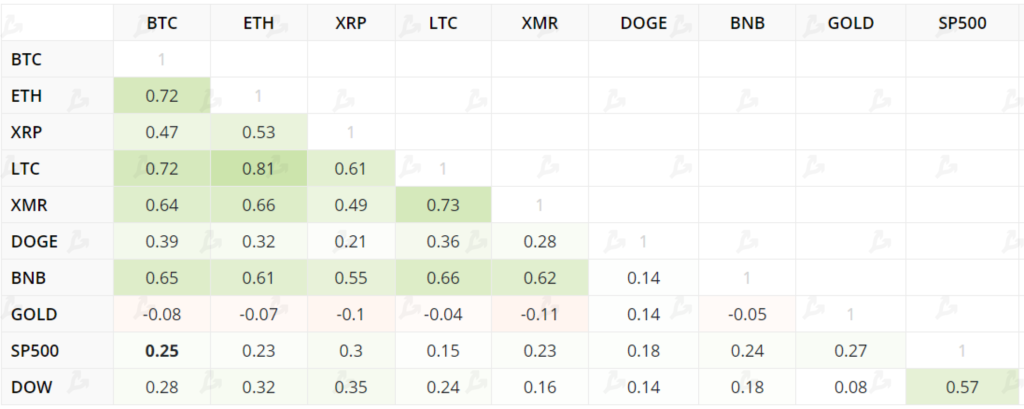Screen dimensions: 1024x409
Task: Click the BNB row label
Action: pos(28,278)
